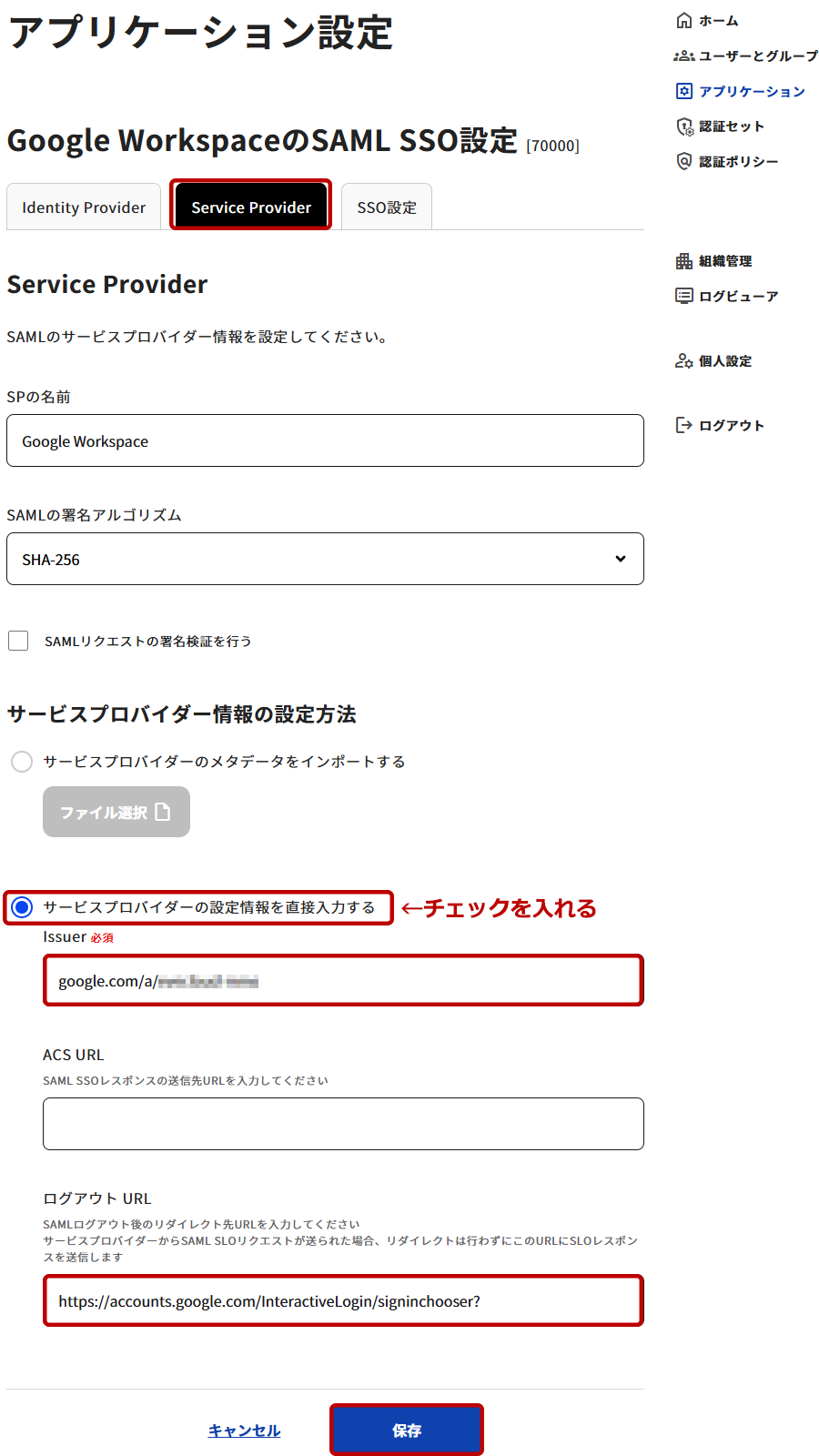The image size is (819, 1456).
Task: Click the authentication policy shield icon
Action: (684, 161)
